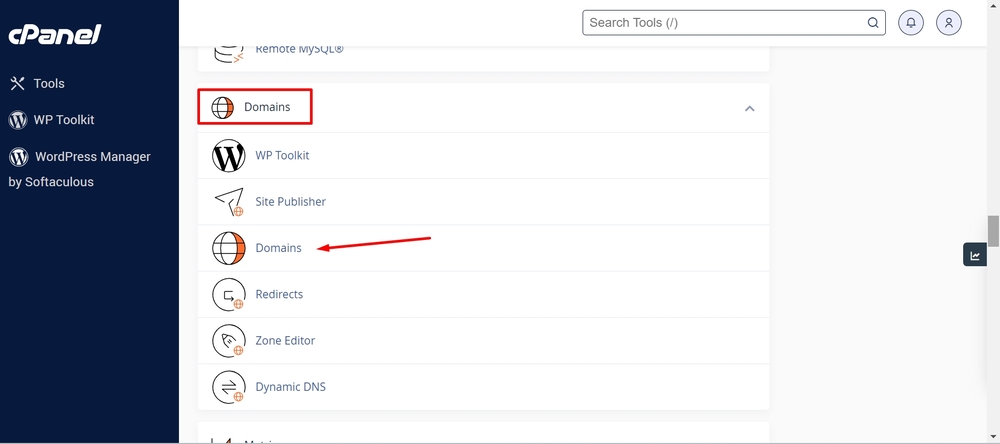Open the Redirects link

tap(279, 295)
